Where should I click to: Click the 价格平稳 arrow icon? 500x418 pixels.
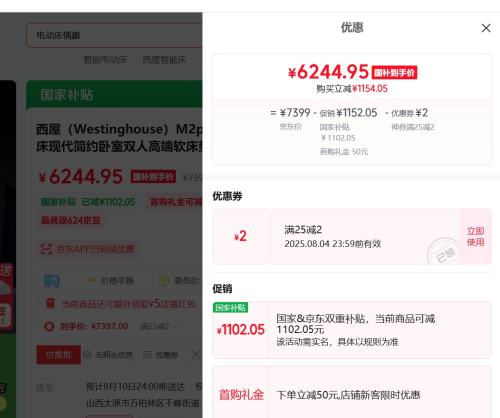(91, 281)
